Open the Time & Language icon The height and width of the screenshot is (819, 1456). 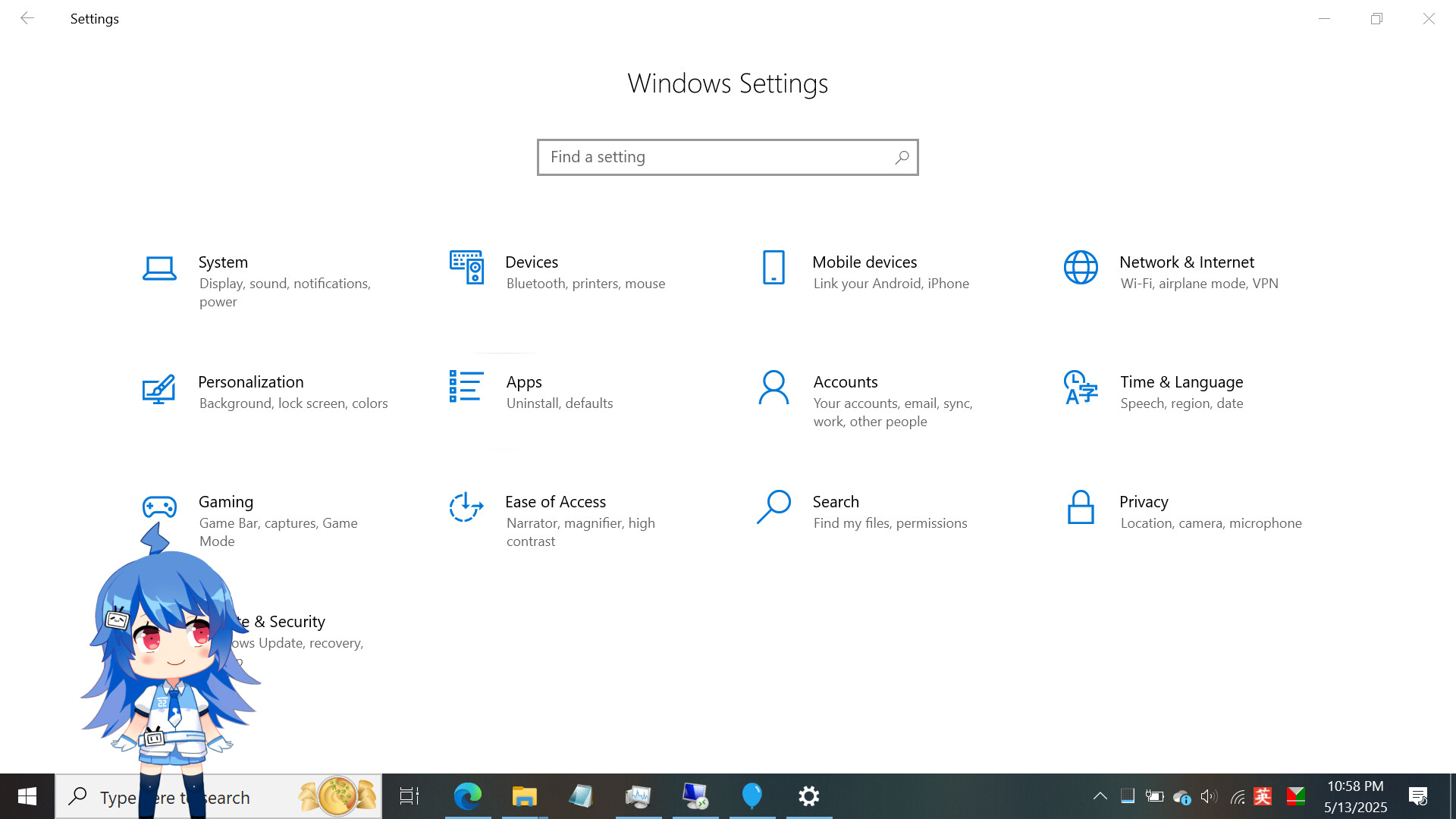point(1081,388)
